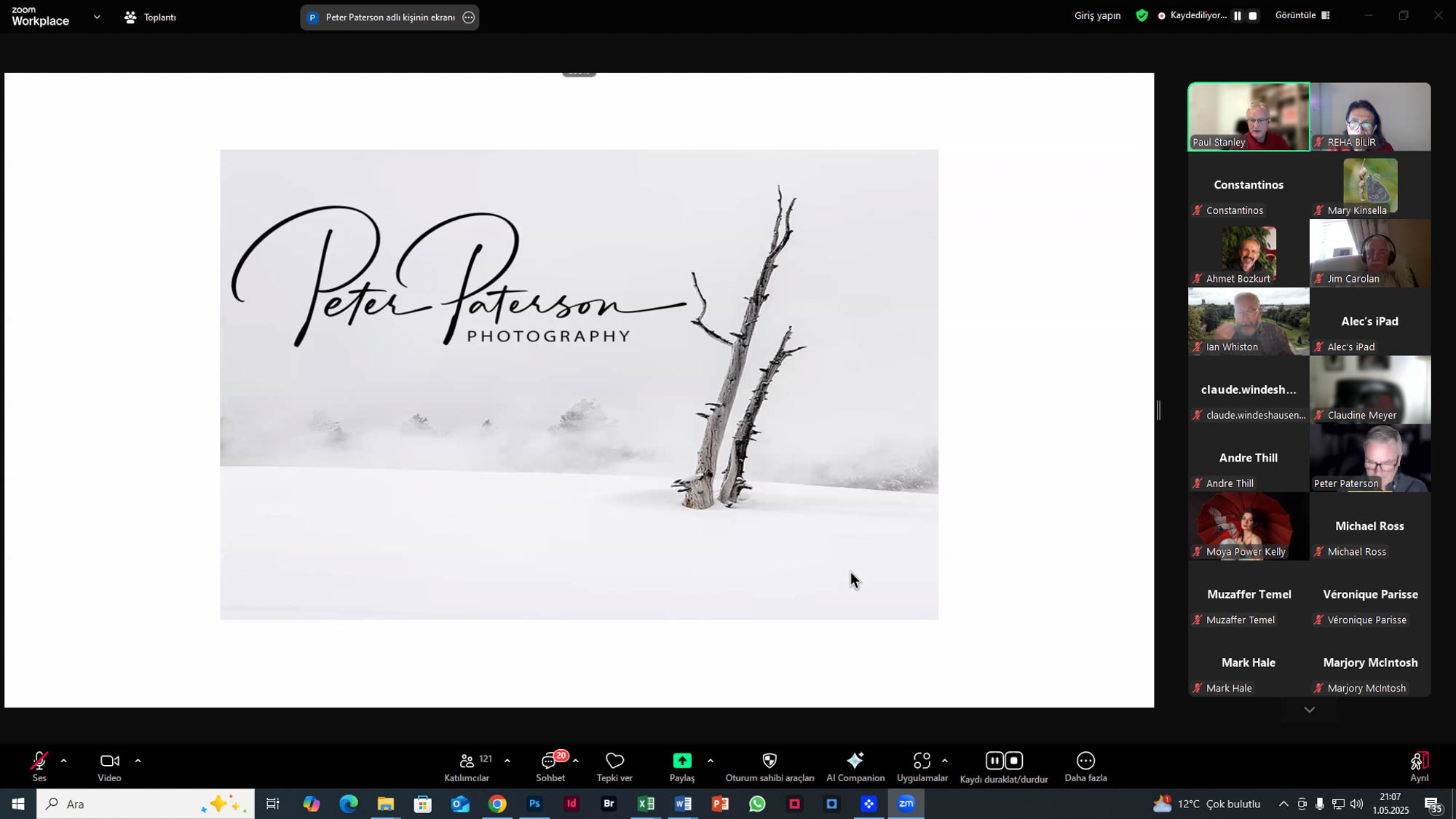Open Adobe InDesign from taskbar

point(571,804)
